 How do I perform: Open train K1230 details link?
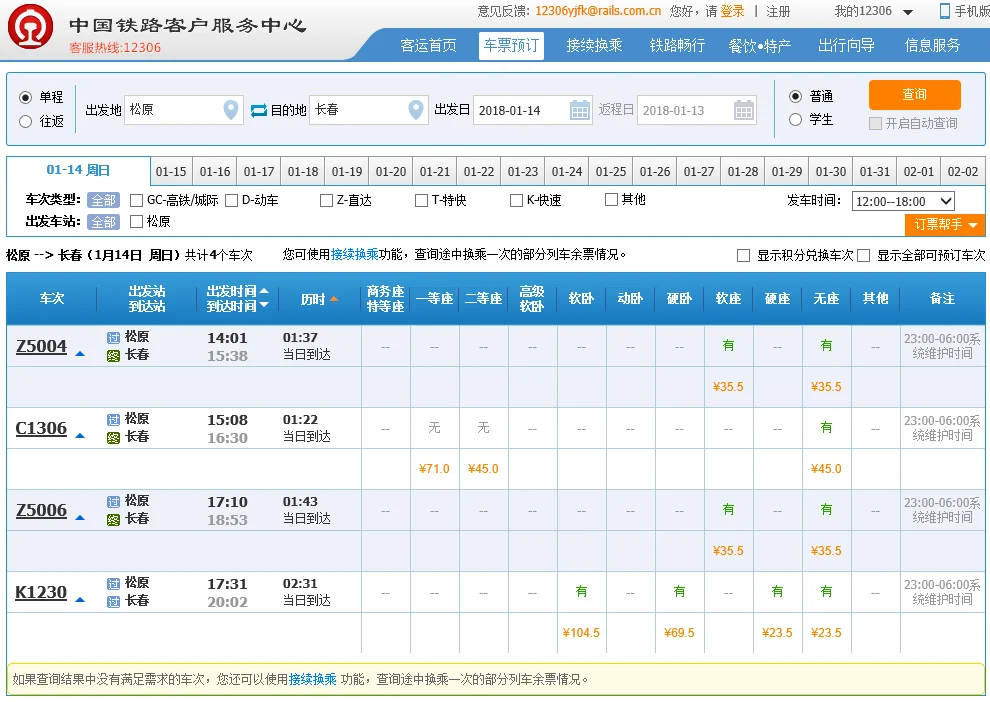click(x=41, y=592)
